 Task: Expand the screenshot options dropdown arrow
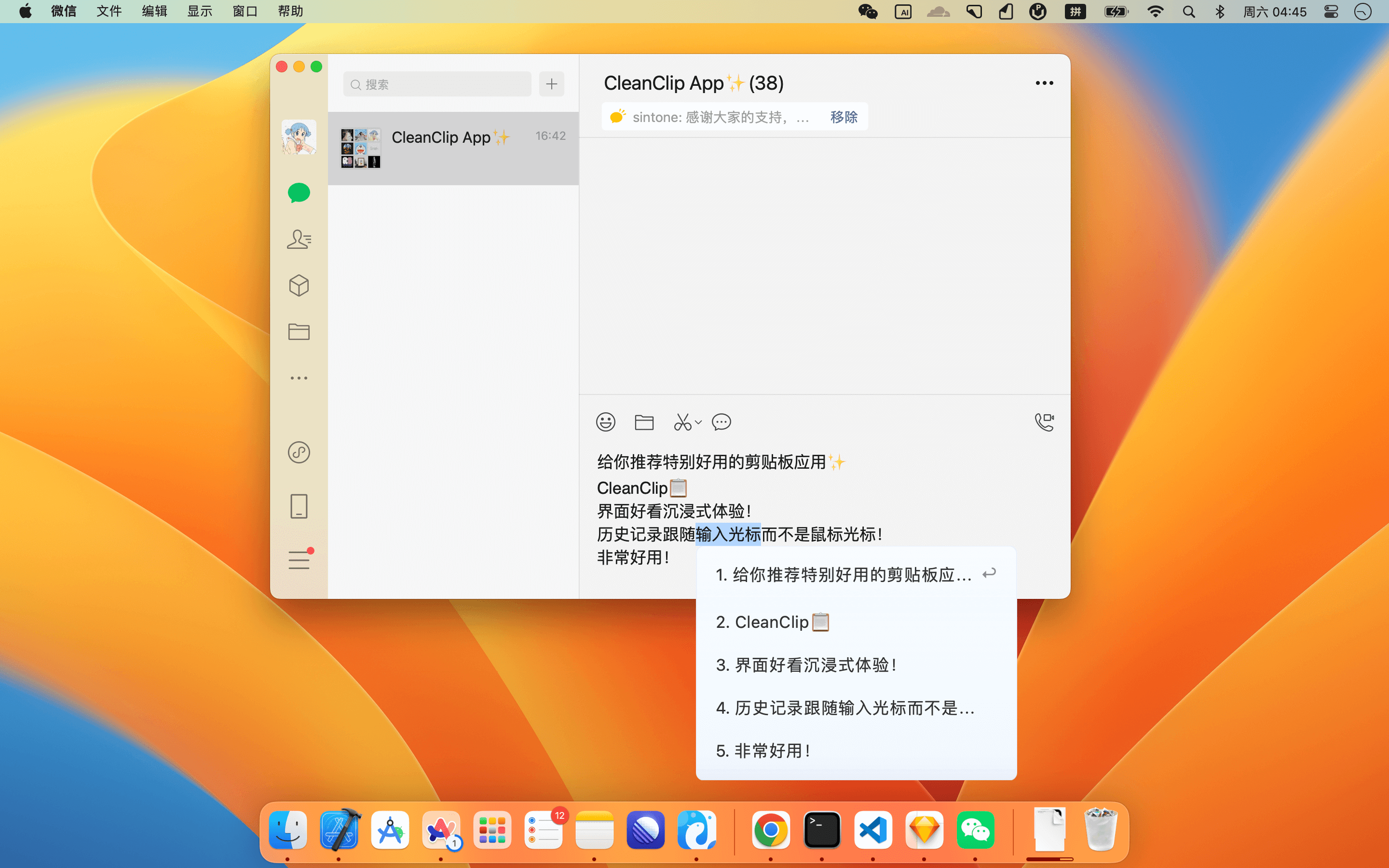[698, 422]
